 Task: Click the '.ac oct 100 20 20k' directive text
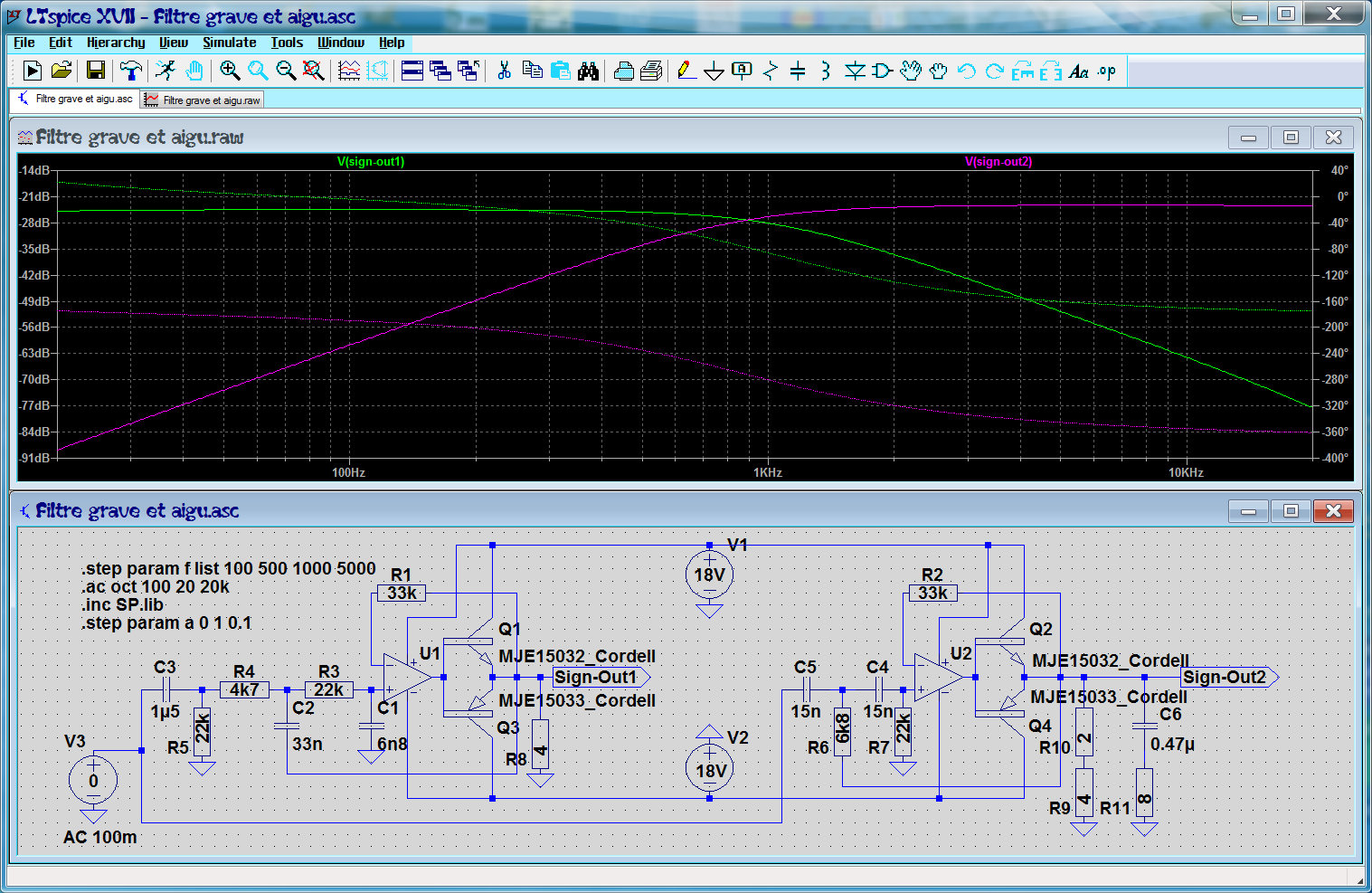156,586
